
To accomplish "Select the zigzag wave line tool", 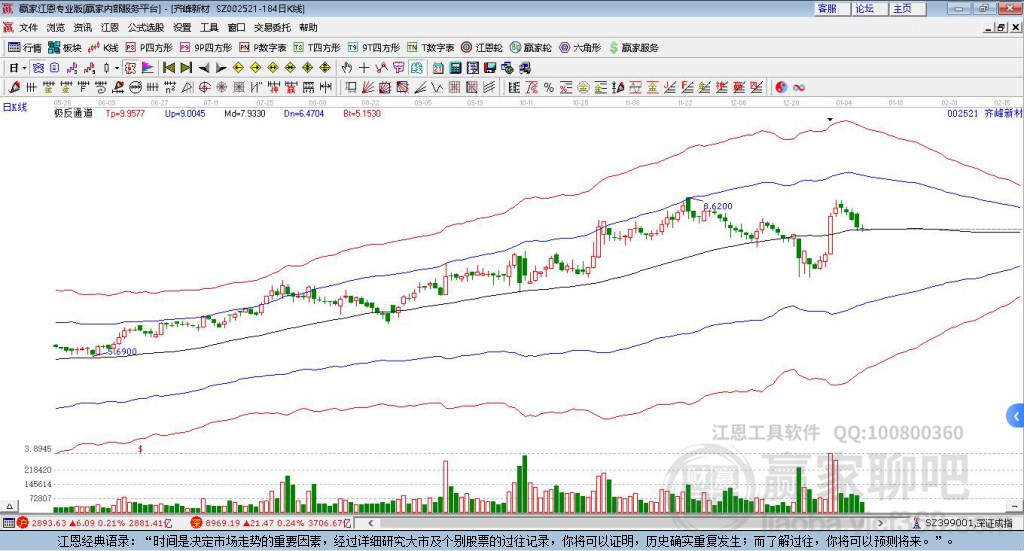I will click(x=437, y=87).
